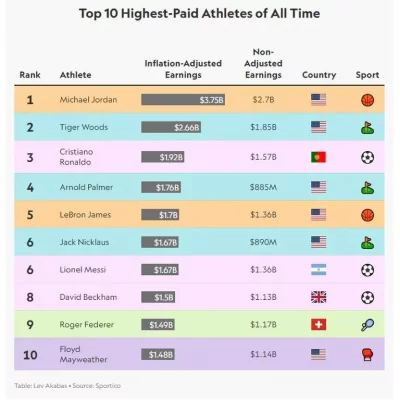
Task: Click the tennis racket icon
Action: pyautogui.click(x=367, y=325)
